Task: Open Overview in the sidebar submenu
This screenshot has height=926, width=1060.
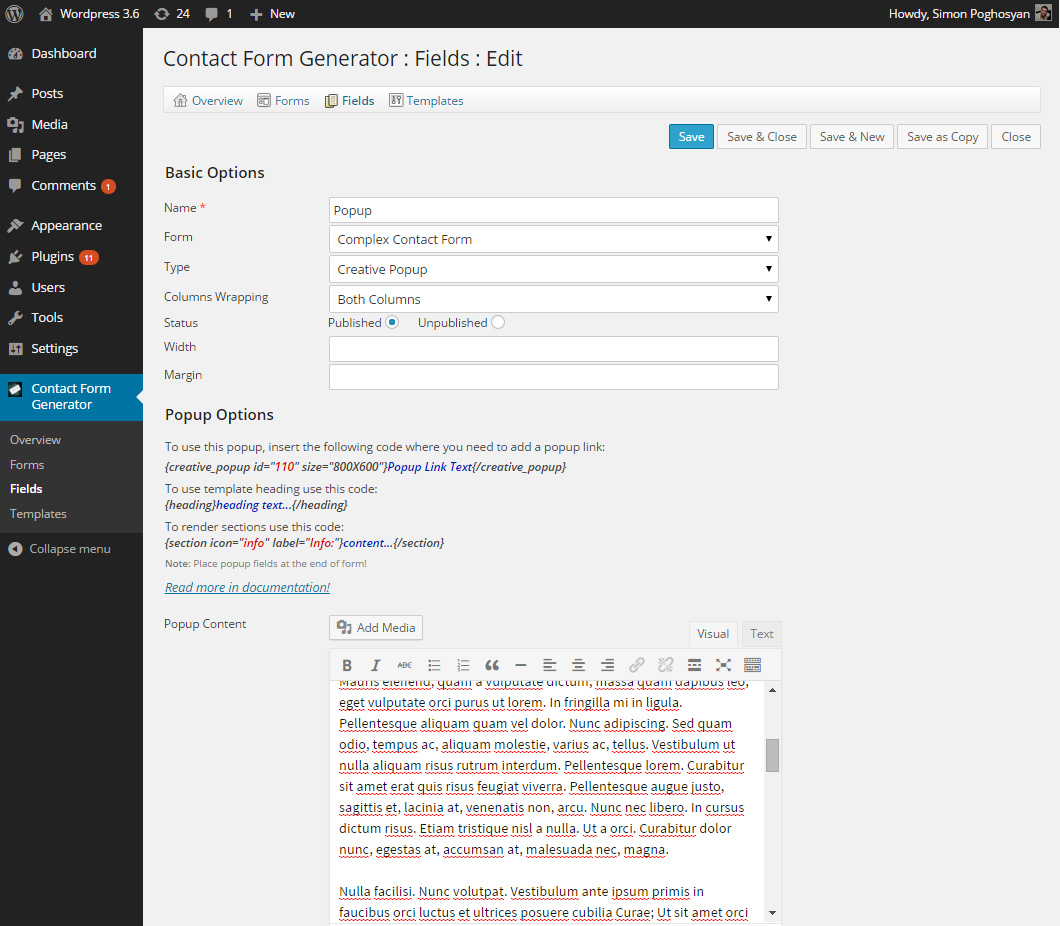Action: tap(35, 440)
